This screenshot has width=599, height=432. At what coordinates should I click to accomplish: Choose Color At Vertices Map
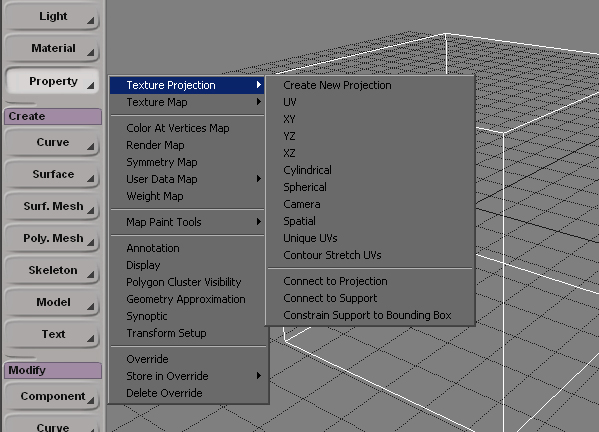(x=187, y=128)
